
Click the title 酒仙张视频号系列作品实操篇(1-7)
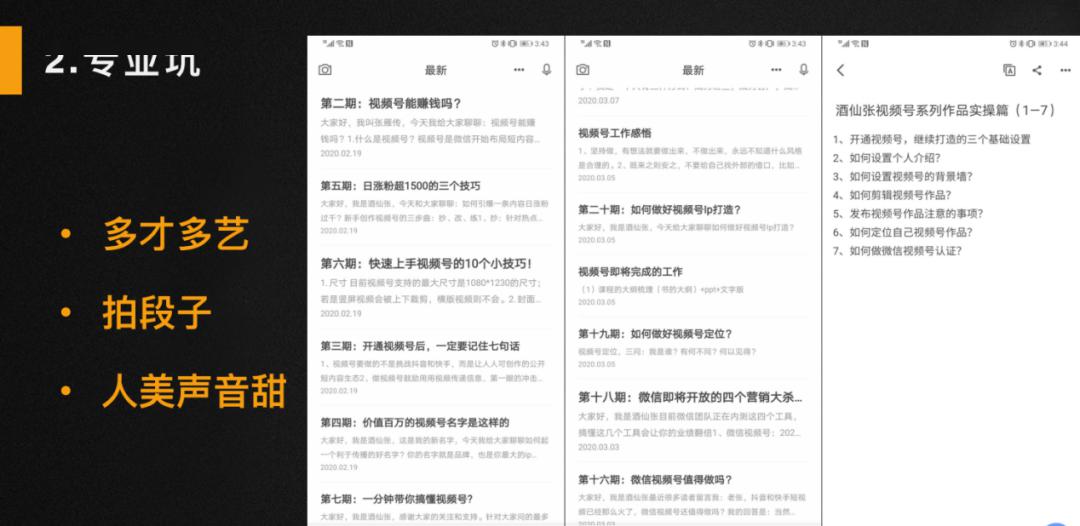pyautogui.click(x=945, y=110)
